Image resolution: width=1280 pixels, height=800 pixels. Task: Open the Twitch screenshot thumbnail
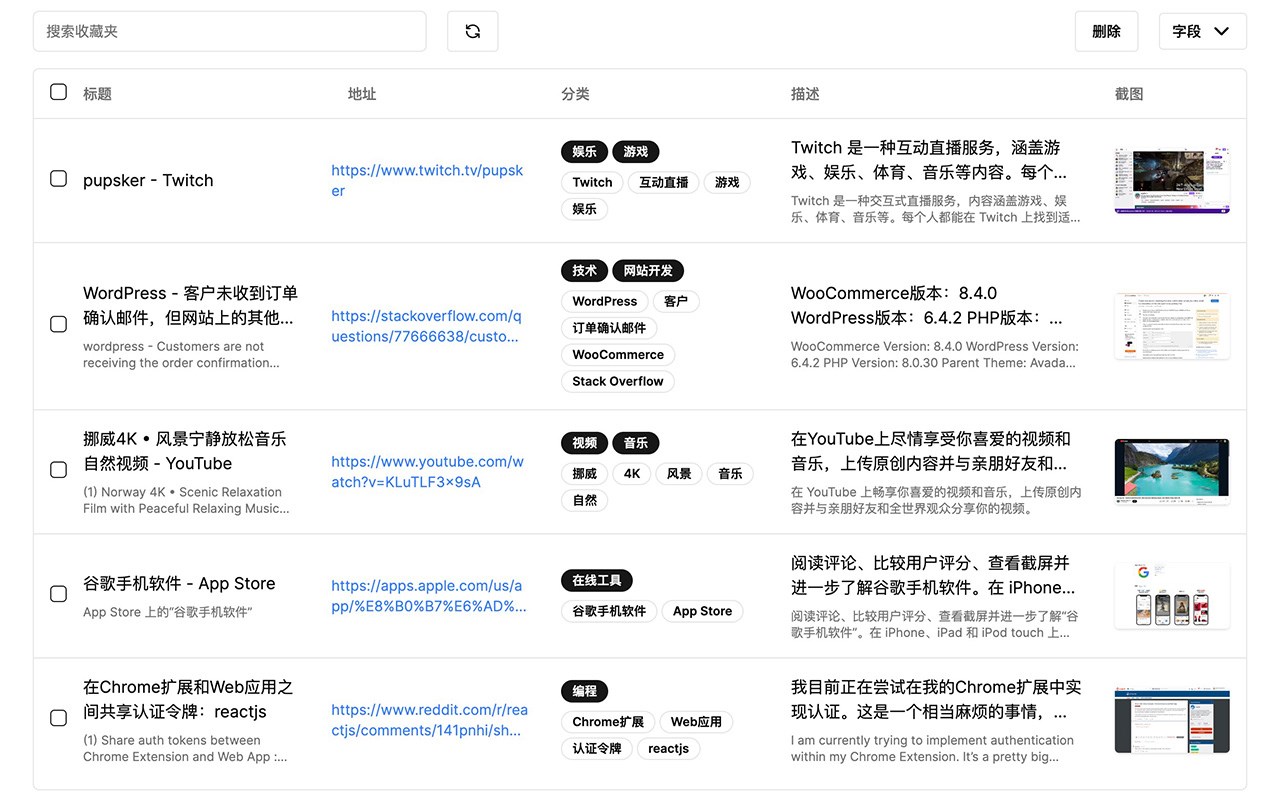(1172, 180)
